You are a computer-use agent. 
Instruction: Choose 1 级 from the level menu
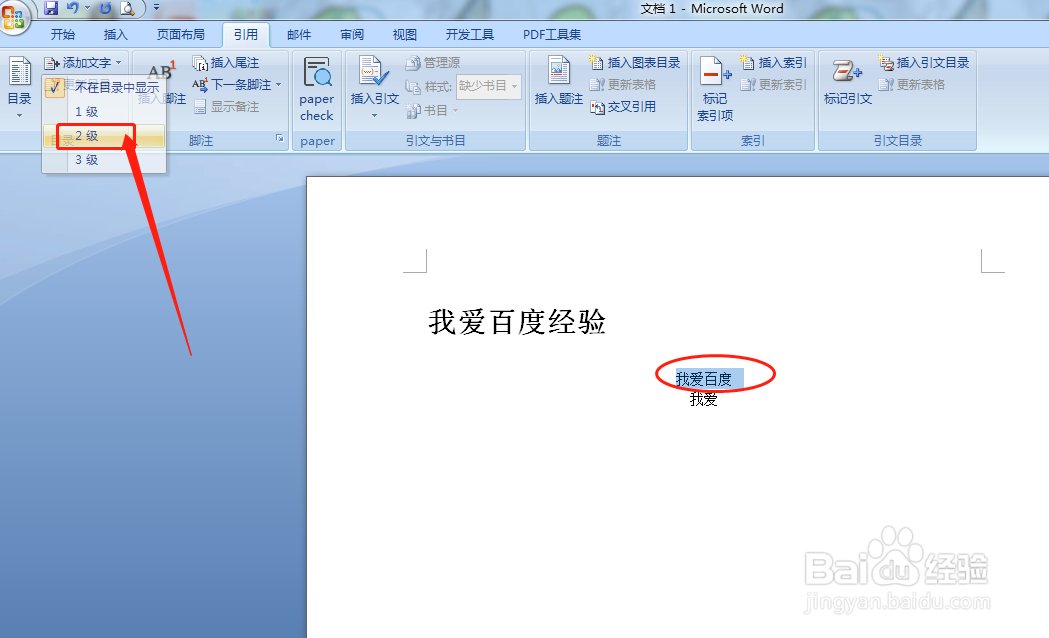click(104, 112)
